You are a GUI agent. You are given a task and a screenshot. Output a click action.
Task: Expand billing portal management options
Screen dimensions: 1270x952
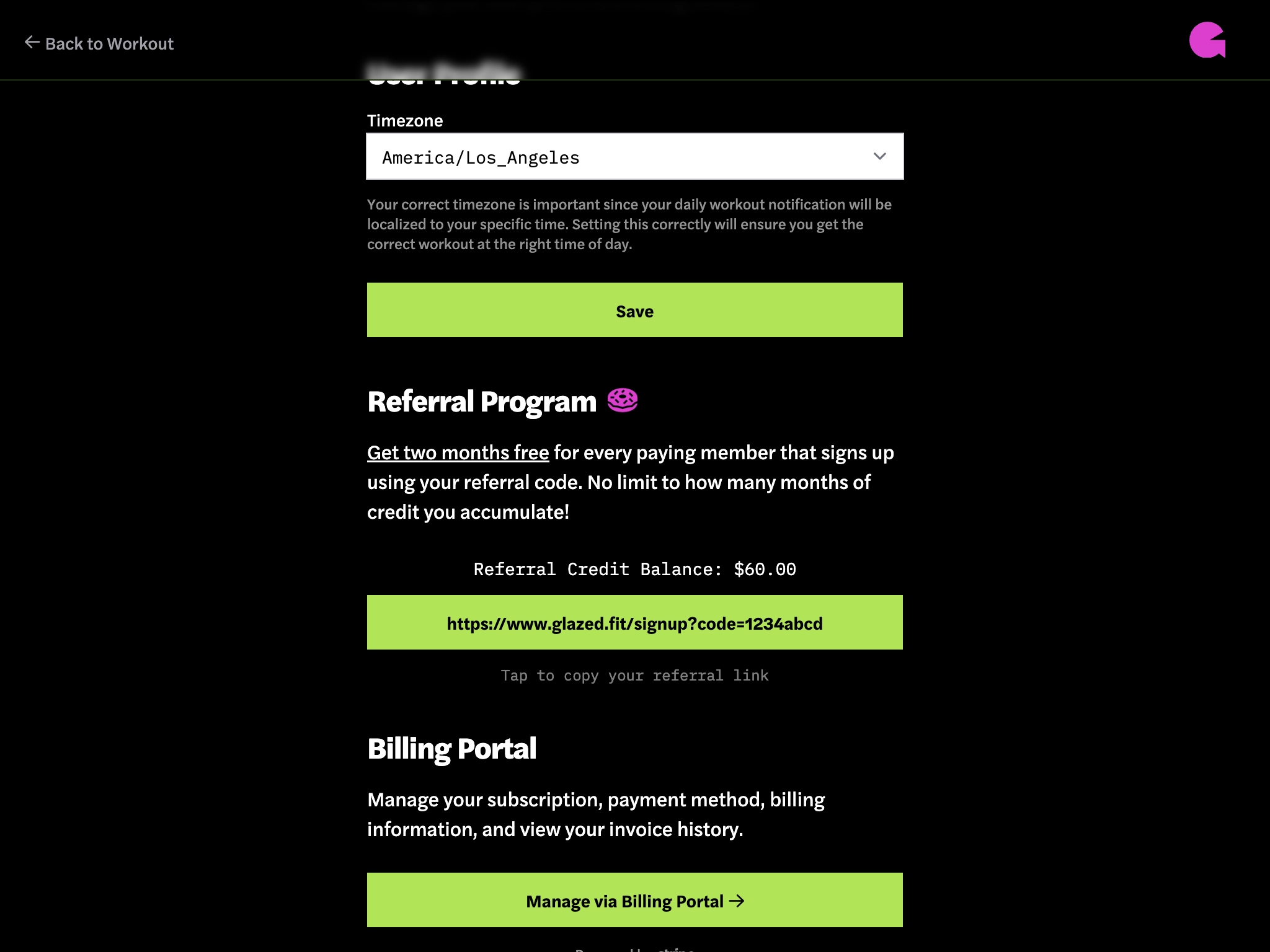coord(635,900)
